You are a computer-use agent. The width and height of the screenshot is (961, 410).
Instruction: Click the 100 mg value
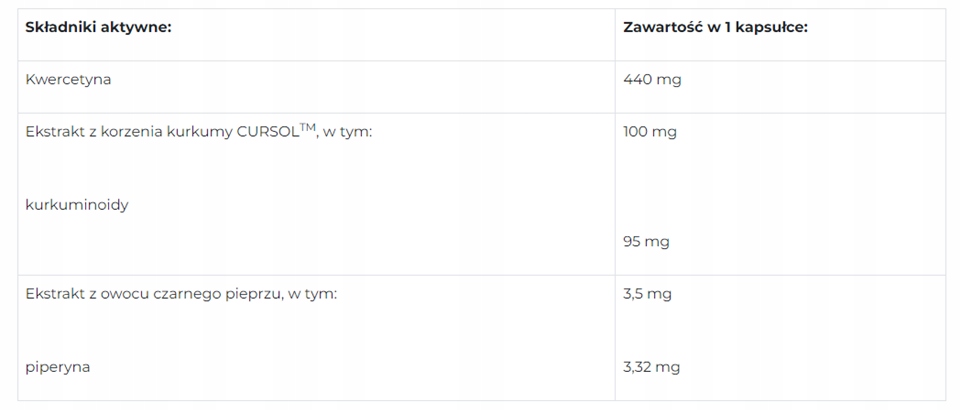650,132
